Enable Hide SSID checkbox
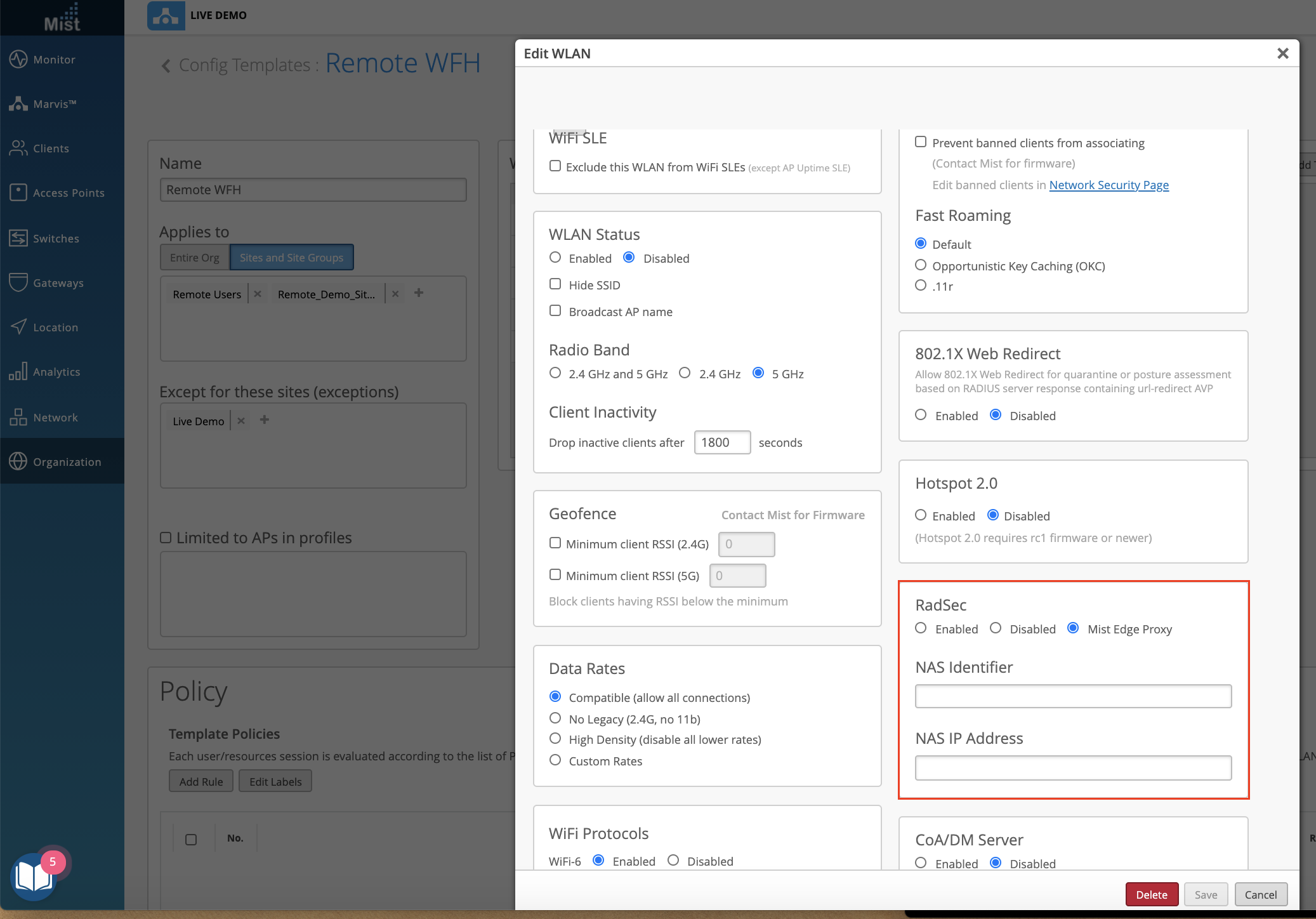This screenshot has width=1316, height=919. (555, 284)
